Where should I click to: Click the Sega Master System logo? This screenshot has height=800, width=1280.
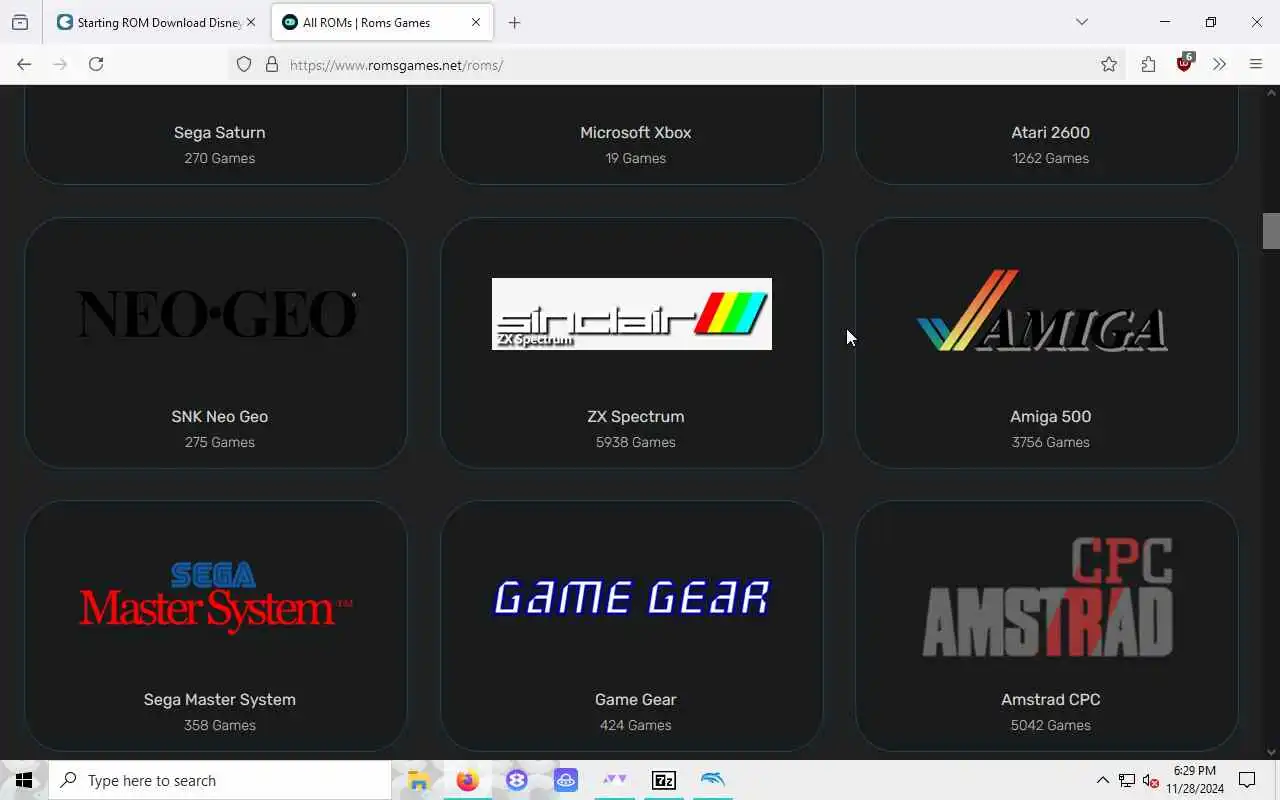coord(216,598)
